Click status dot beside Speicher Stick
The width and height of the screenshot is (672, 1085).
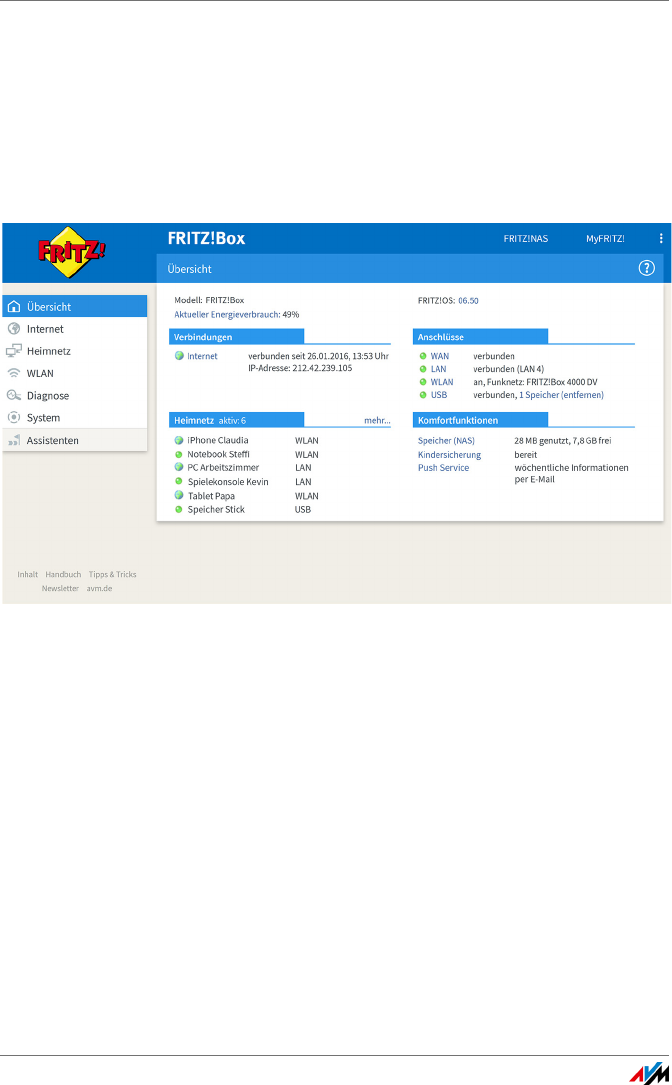[179, 509]
